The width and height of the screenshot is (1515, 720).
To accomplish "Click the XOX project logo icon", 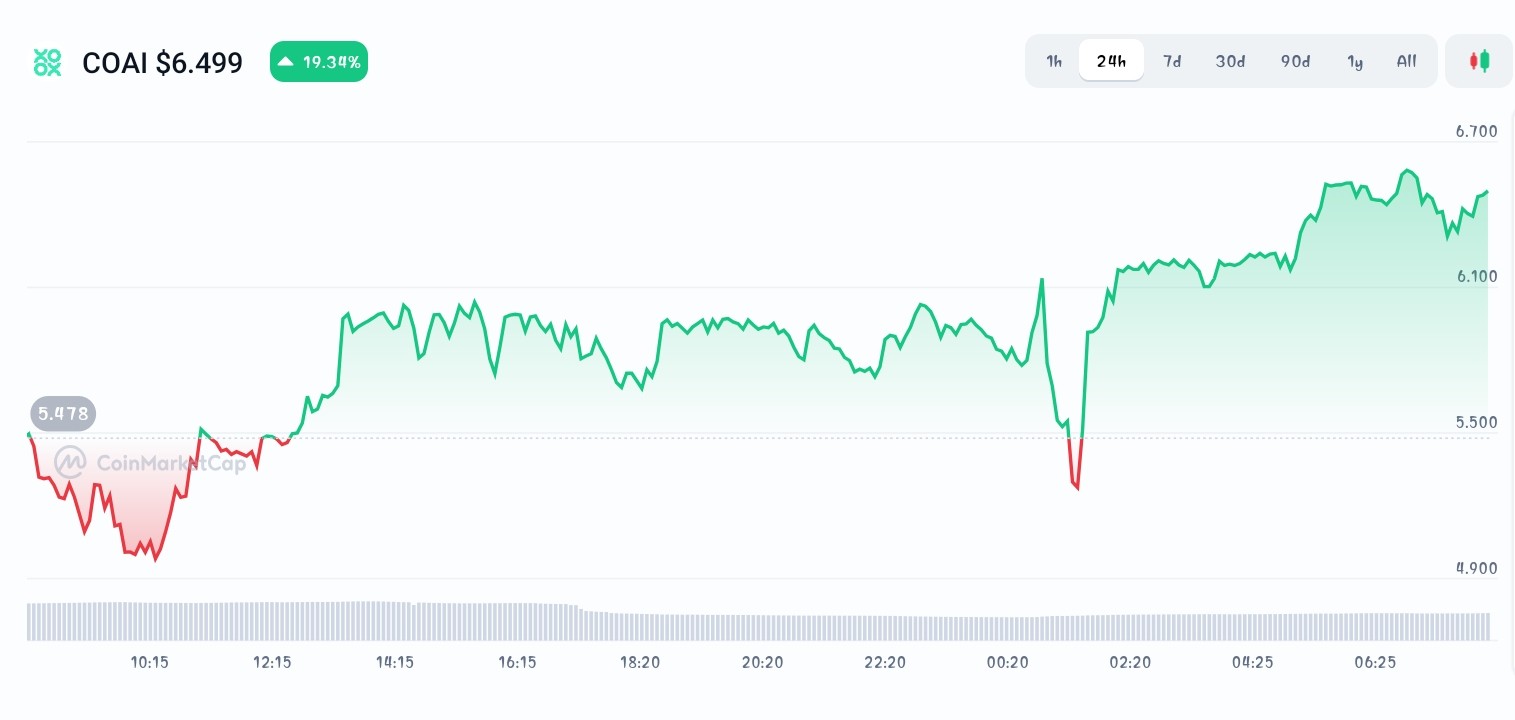I will tap(47, 62).
